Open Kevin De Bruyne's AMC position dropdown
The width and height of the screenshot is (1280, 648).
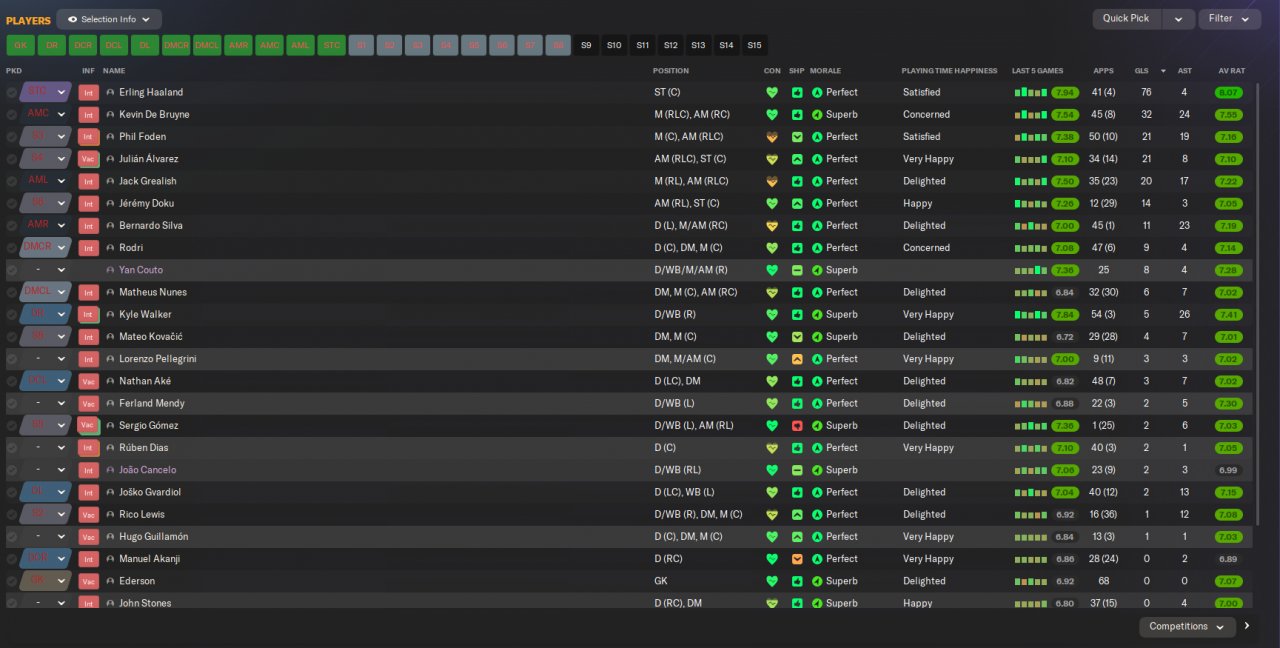tap(46, 114)
